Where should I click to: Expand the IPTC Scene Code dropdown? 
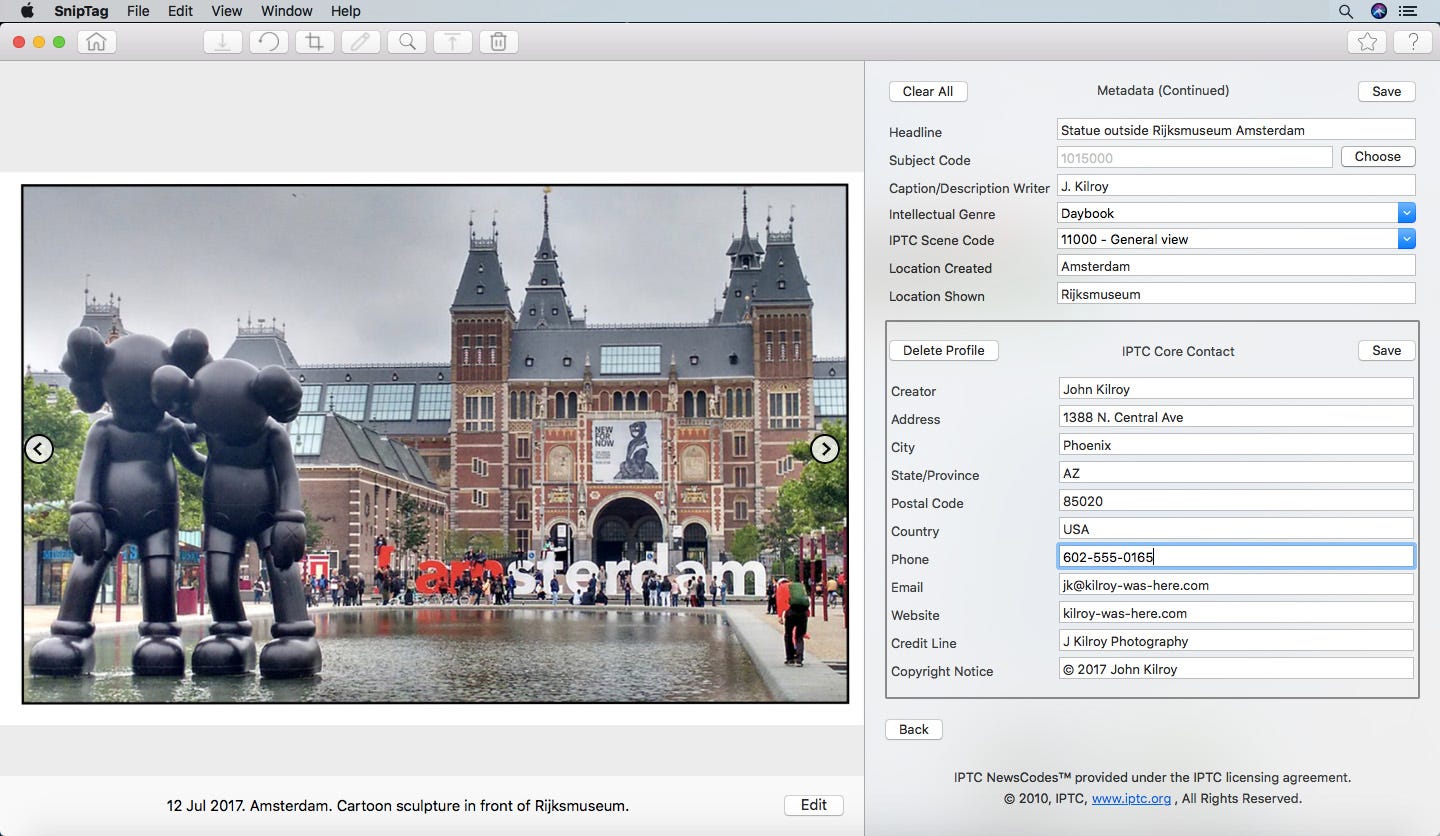point(1406,239)
